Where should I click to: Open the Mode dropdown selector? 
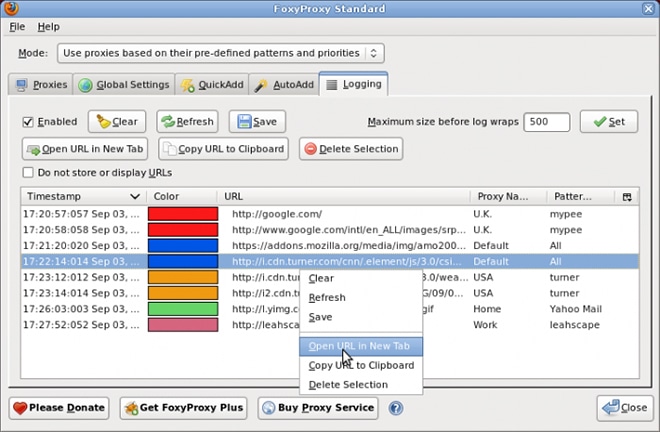pyautogui.click(x=220, y=53)
